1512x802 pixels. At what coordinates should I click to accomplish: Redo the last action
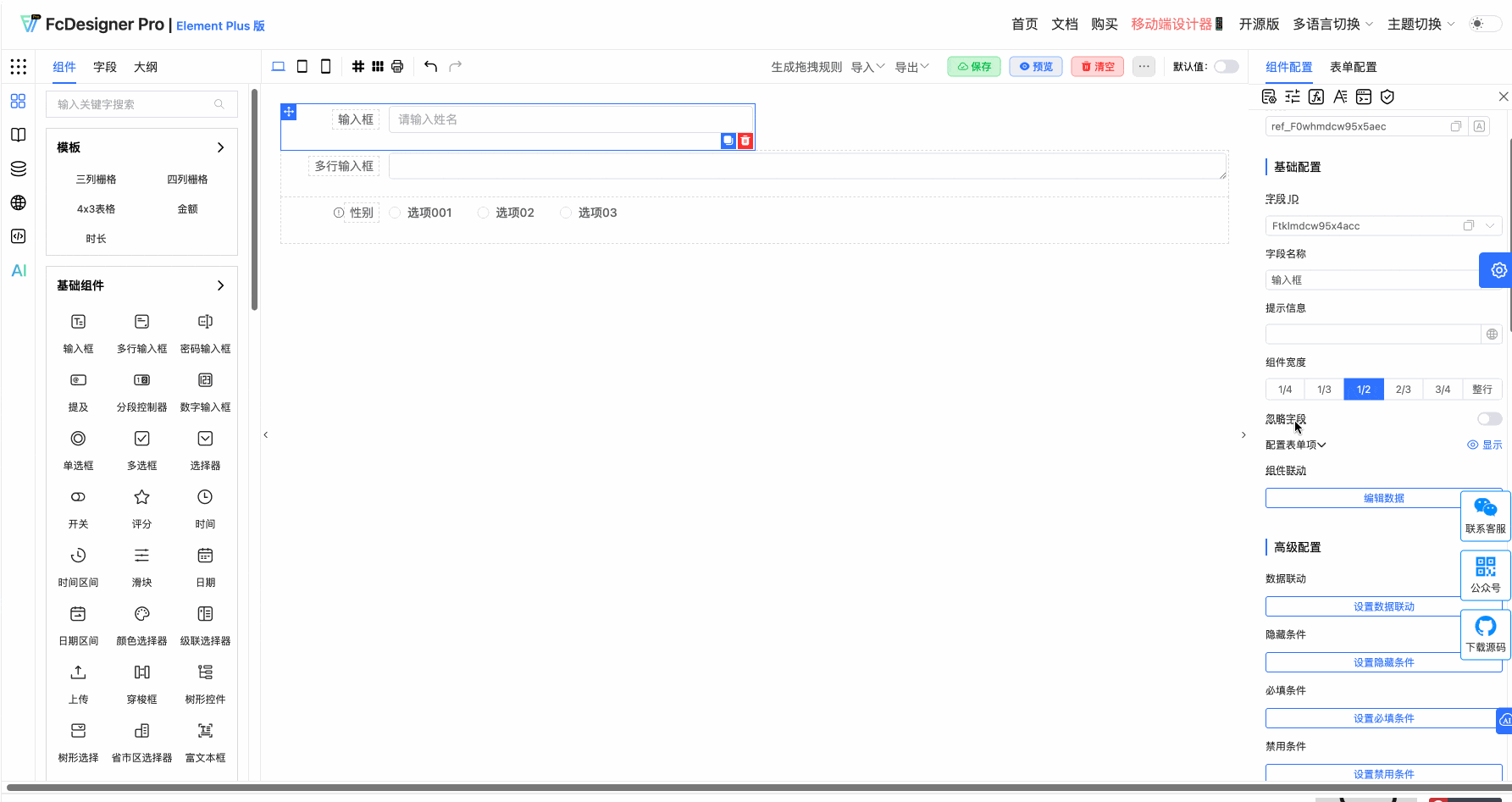456,65
